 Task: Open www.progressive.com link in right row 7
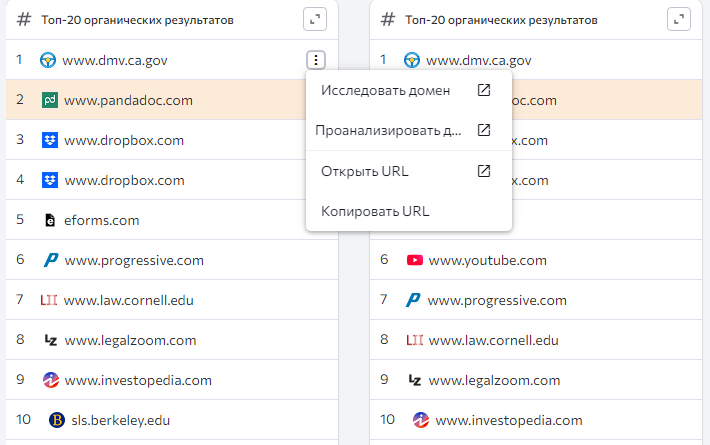tap(497, 301)
